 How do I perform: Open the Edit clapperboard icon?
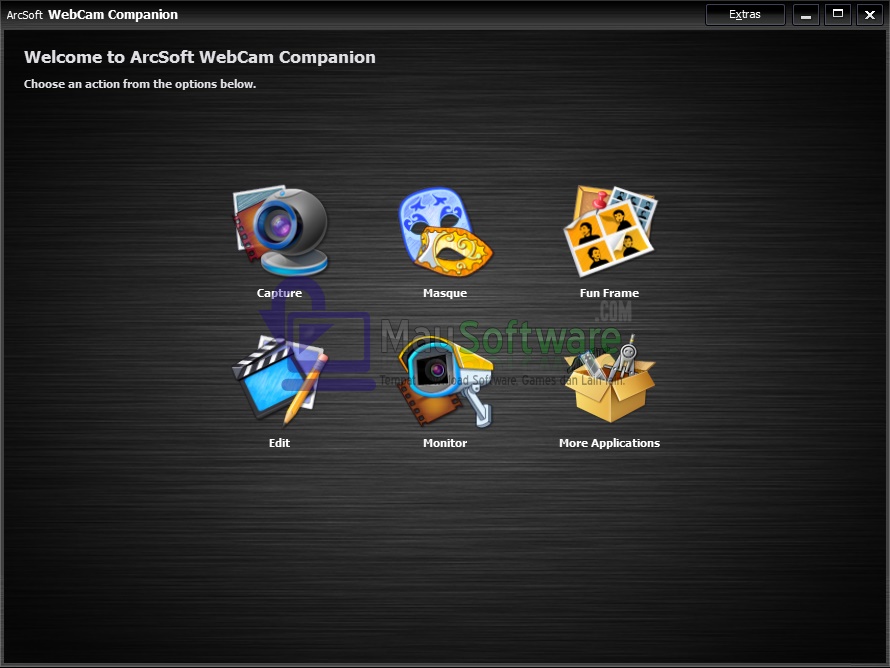280,380
